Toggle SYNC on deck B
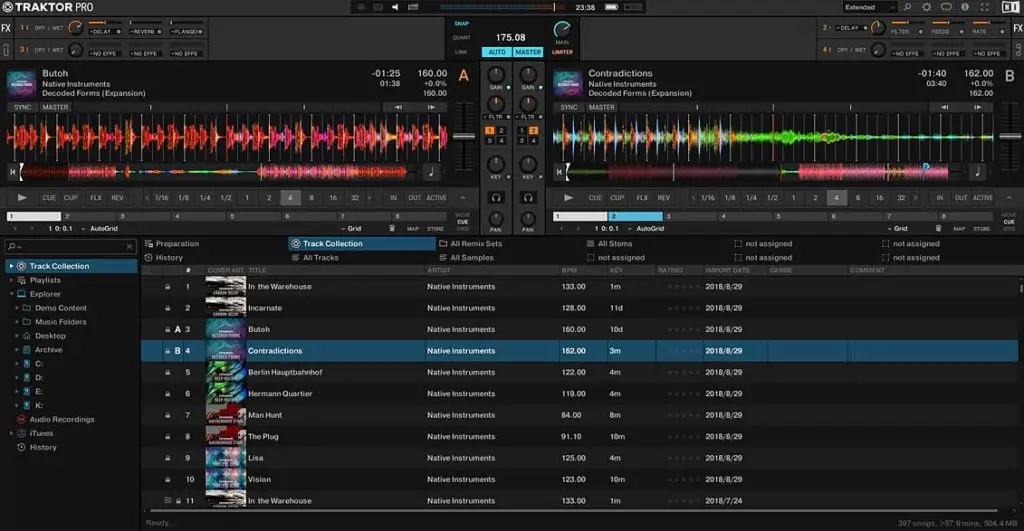 click(x=569, y=107)
